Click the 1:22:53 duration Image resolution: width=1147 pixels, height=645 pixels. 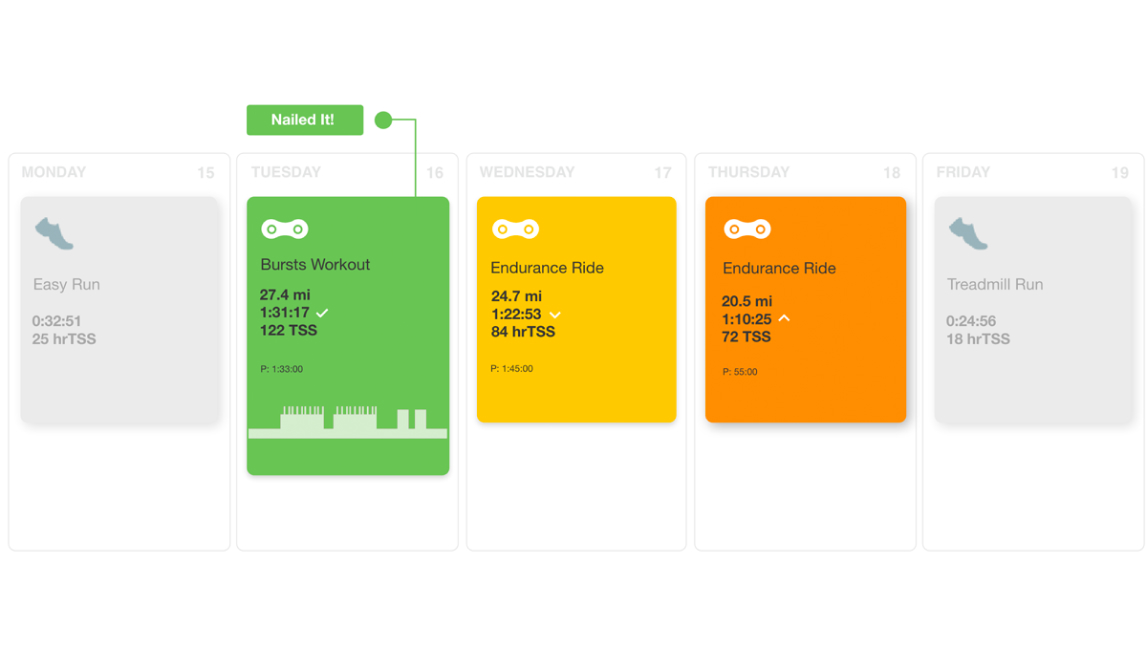point(516,314)
